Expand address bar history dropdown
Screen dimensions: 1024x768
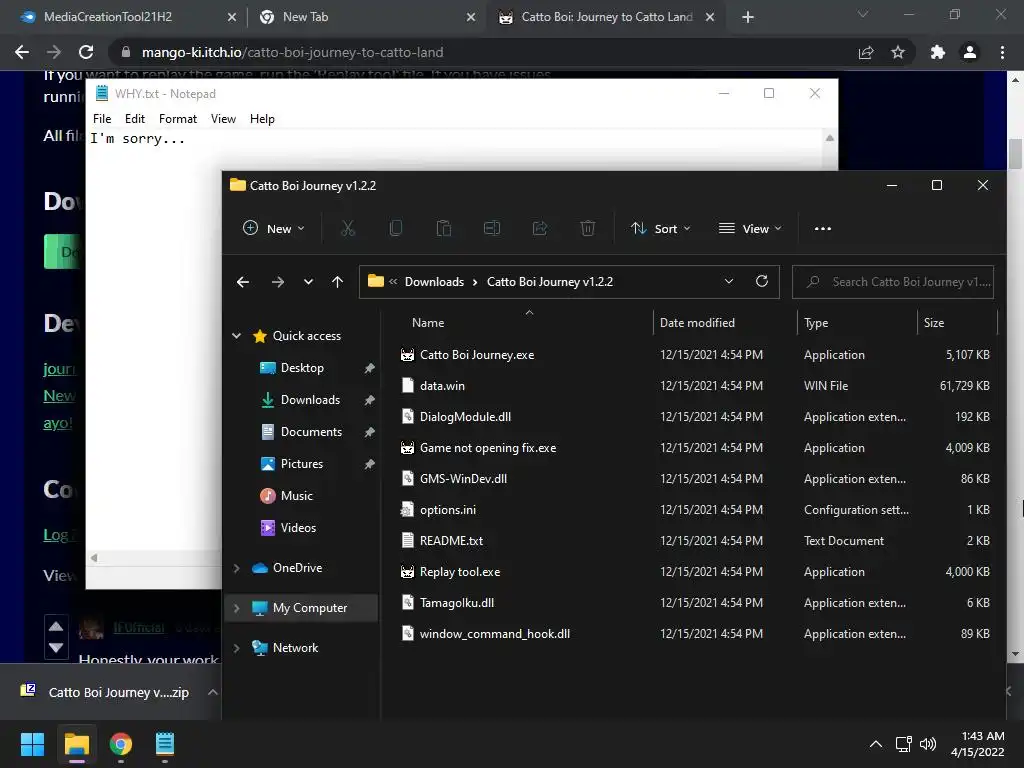click(x=729, y=281)
